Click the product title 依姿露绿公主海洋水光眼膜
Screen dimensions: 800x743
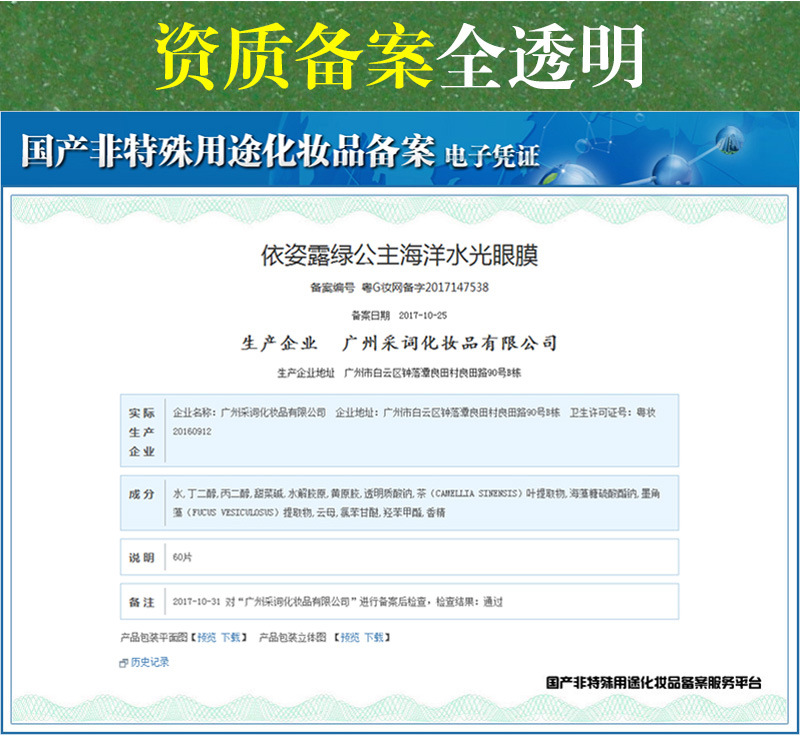399,257
